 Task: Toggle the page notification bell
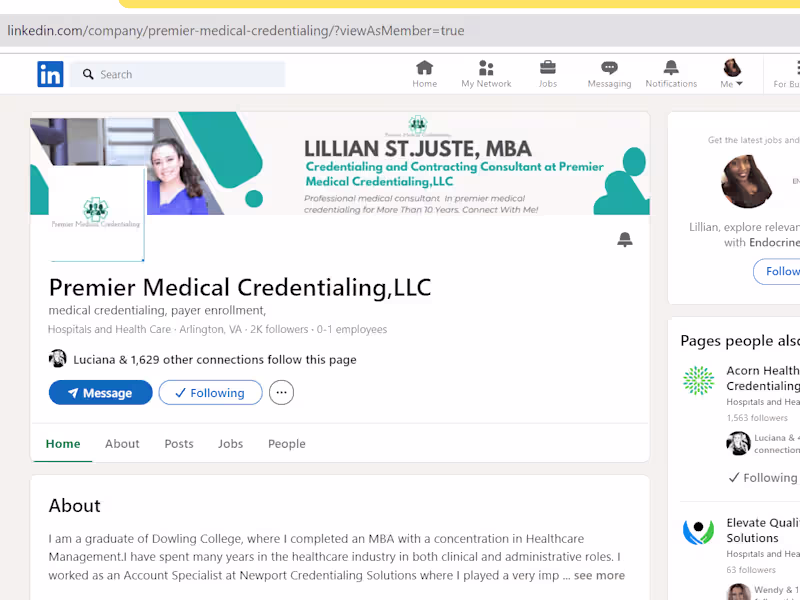[x=625, y=240]
